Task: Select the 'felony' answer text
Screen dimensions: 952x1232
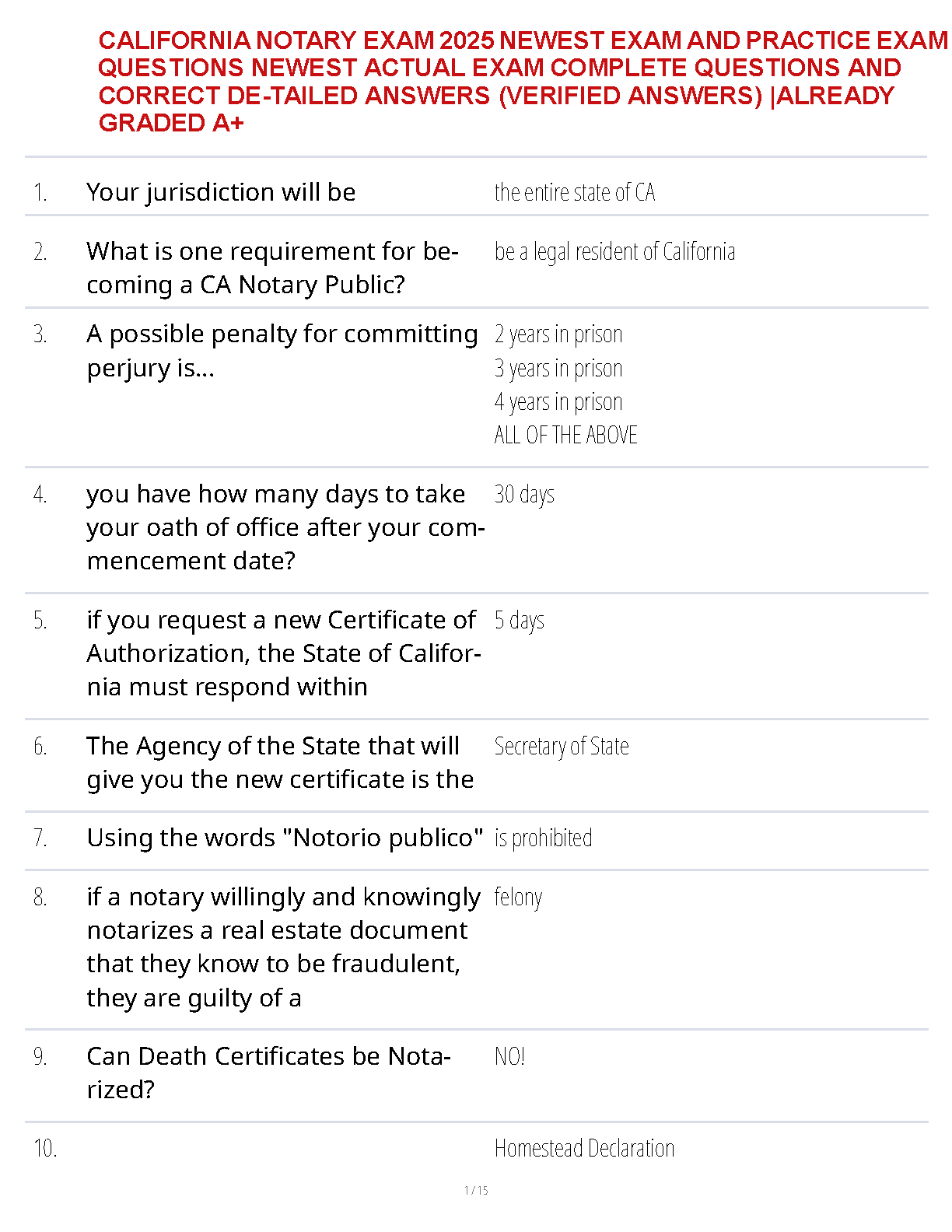Action: tap(518, 898)
